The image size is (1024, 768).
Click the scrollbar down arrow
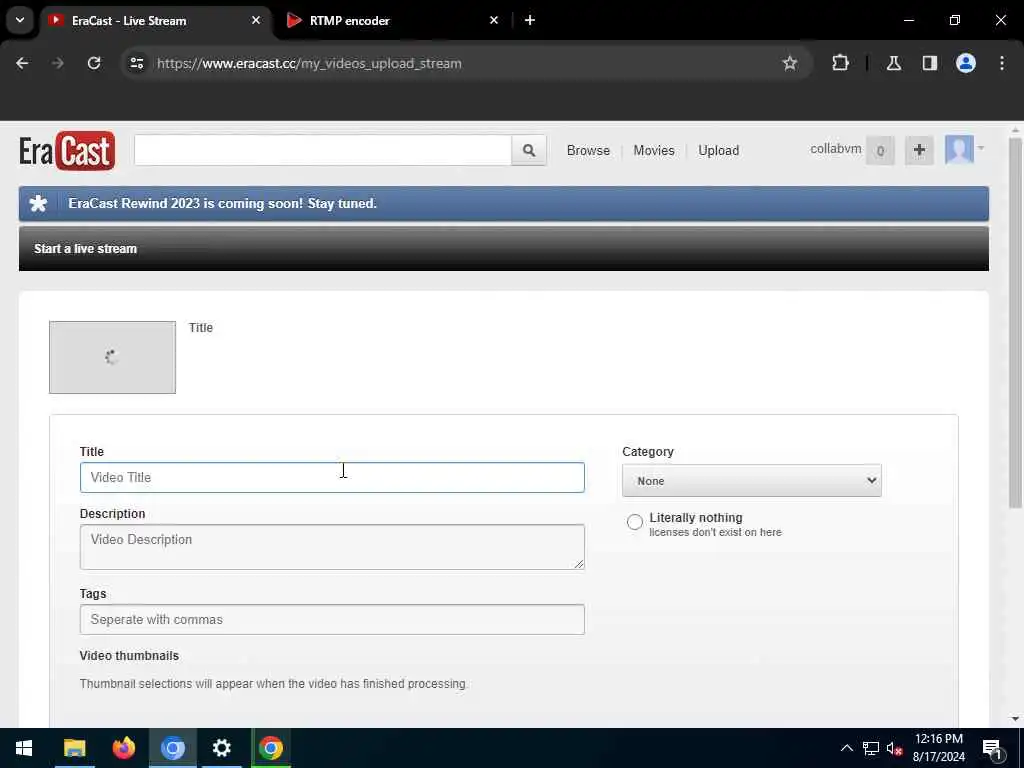[1014, 719]
